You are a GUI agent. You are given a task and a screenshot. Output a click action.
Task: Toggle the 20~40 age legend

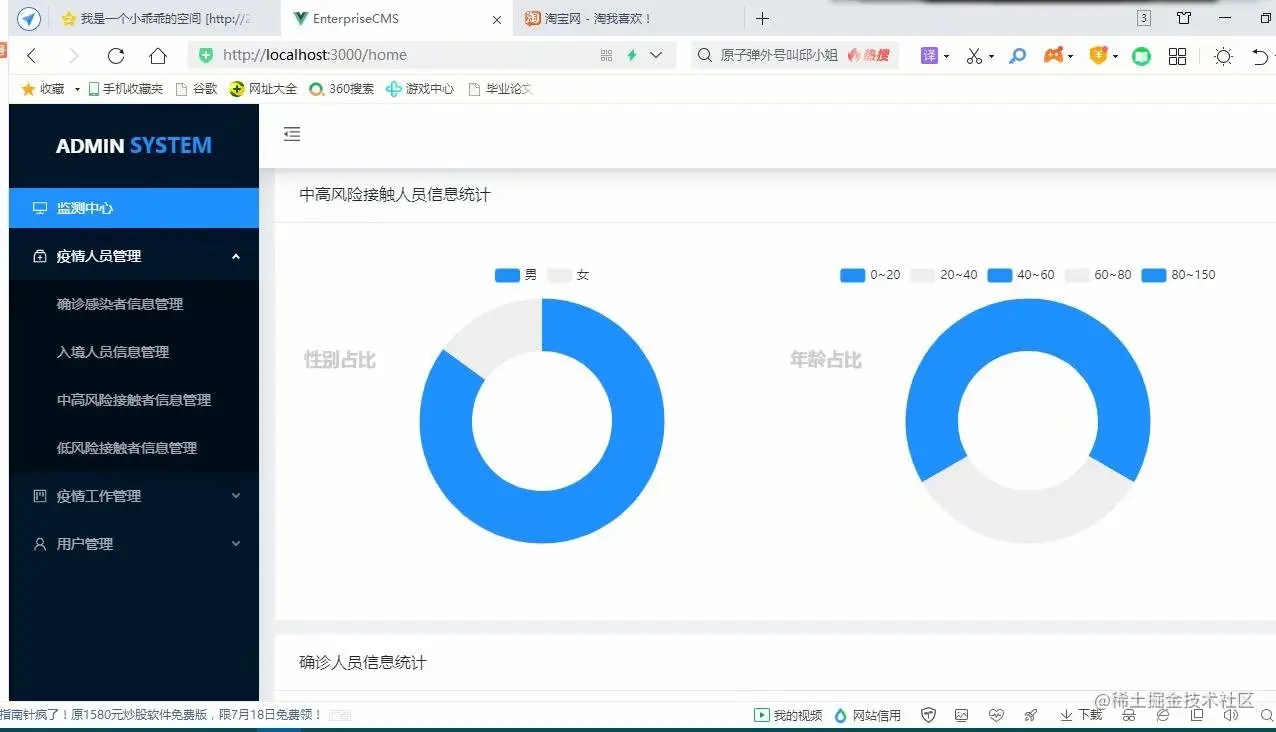tap(944, 275)
